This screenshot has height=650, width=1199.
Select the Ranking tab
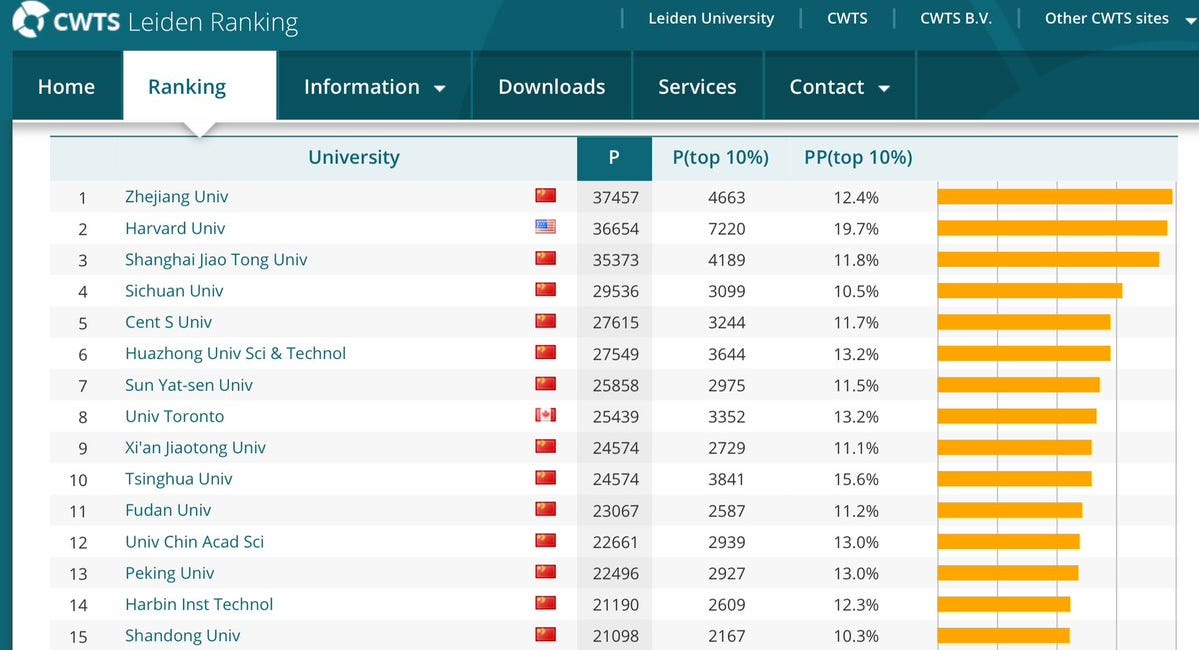200,86
